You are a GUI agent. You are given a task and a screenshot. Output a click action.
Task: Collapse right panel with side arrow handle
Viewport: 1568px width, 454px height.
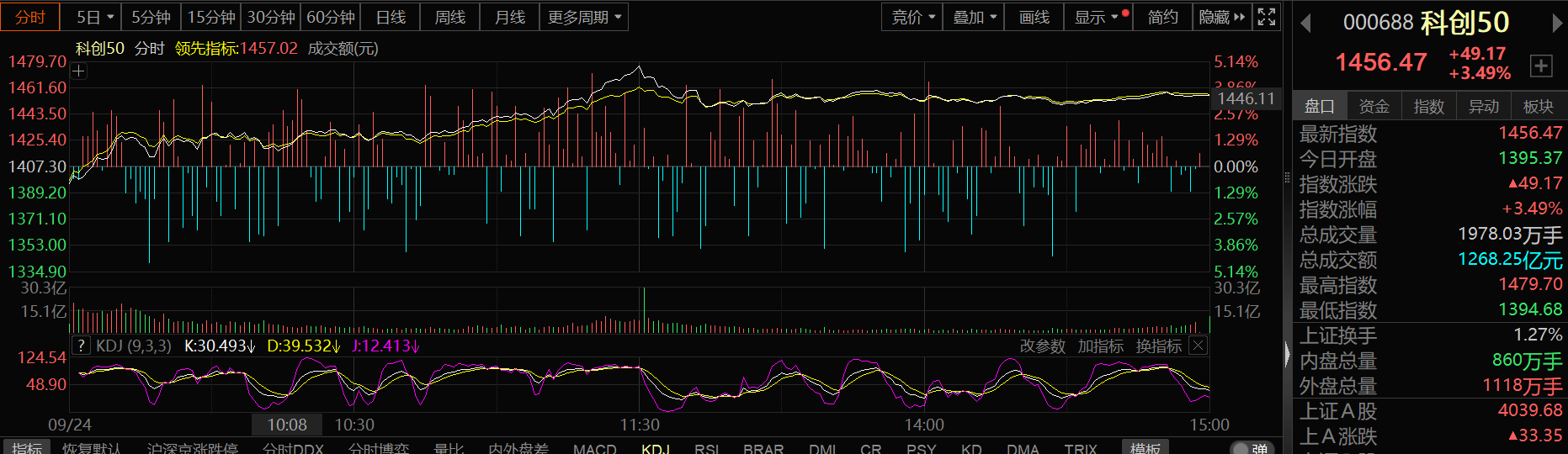click(1287, 354)
